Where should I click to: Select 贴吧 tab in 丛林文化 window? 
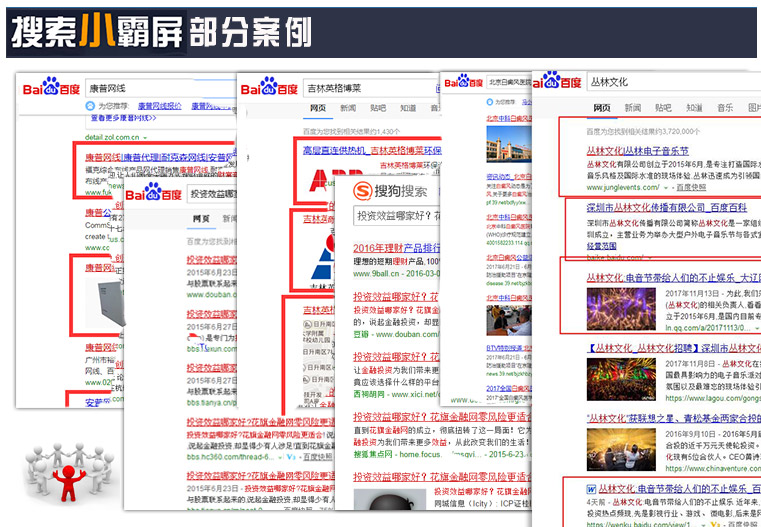pyautogui.click(x=663, y=108)
